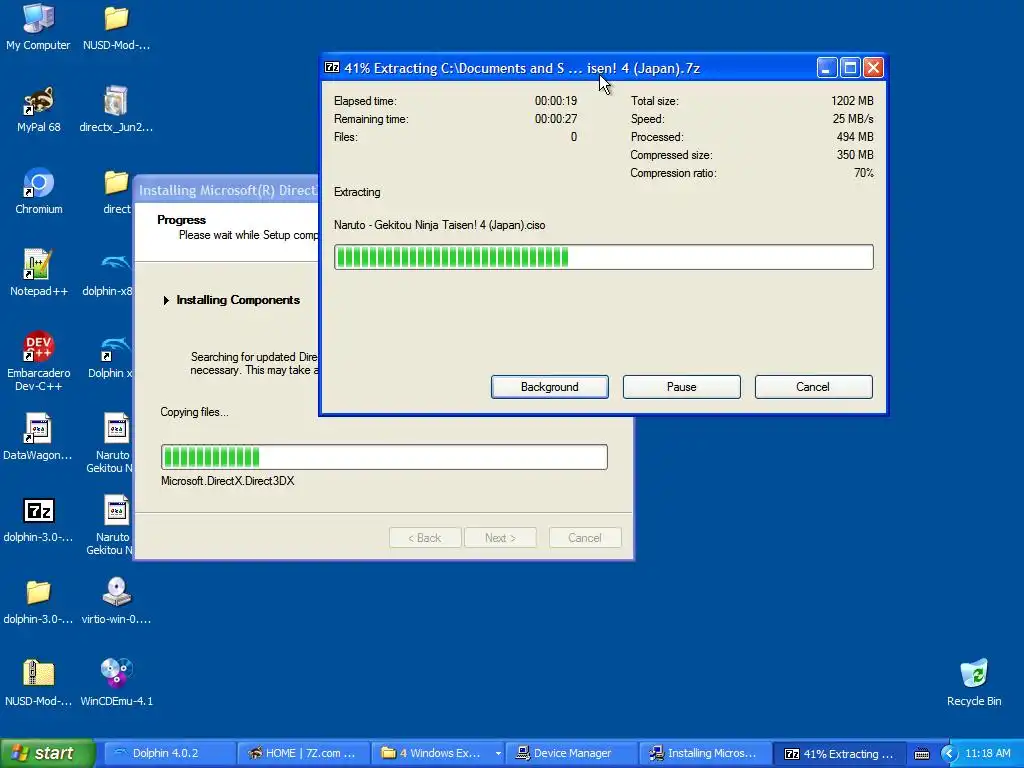Open the grouped Windows Explorer dropdown arrow
This screenshot has width=1024, height=768.
pos(498,754)
